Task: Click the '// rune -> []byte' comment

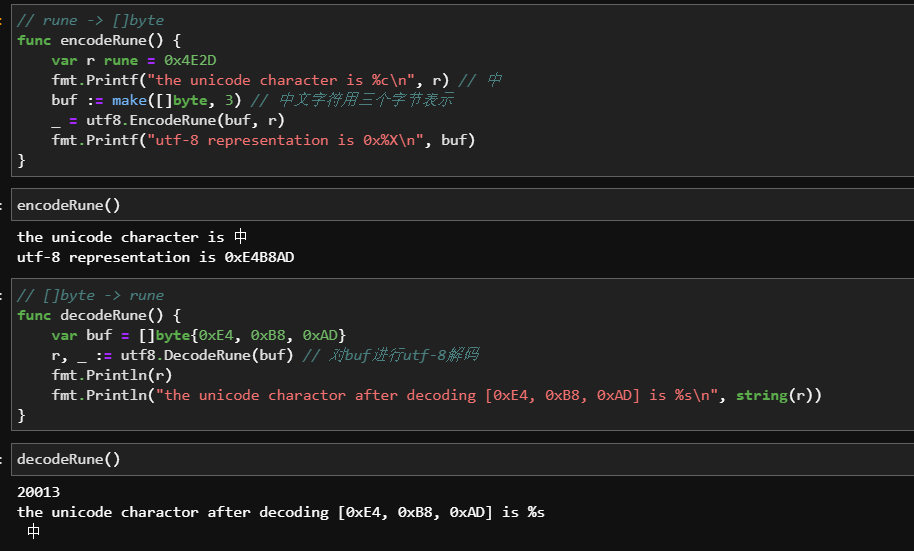Action: 90,20
